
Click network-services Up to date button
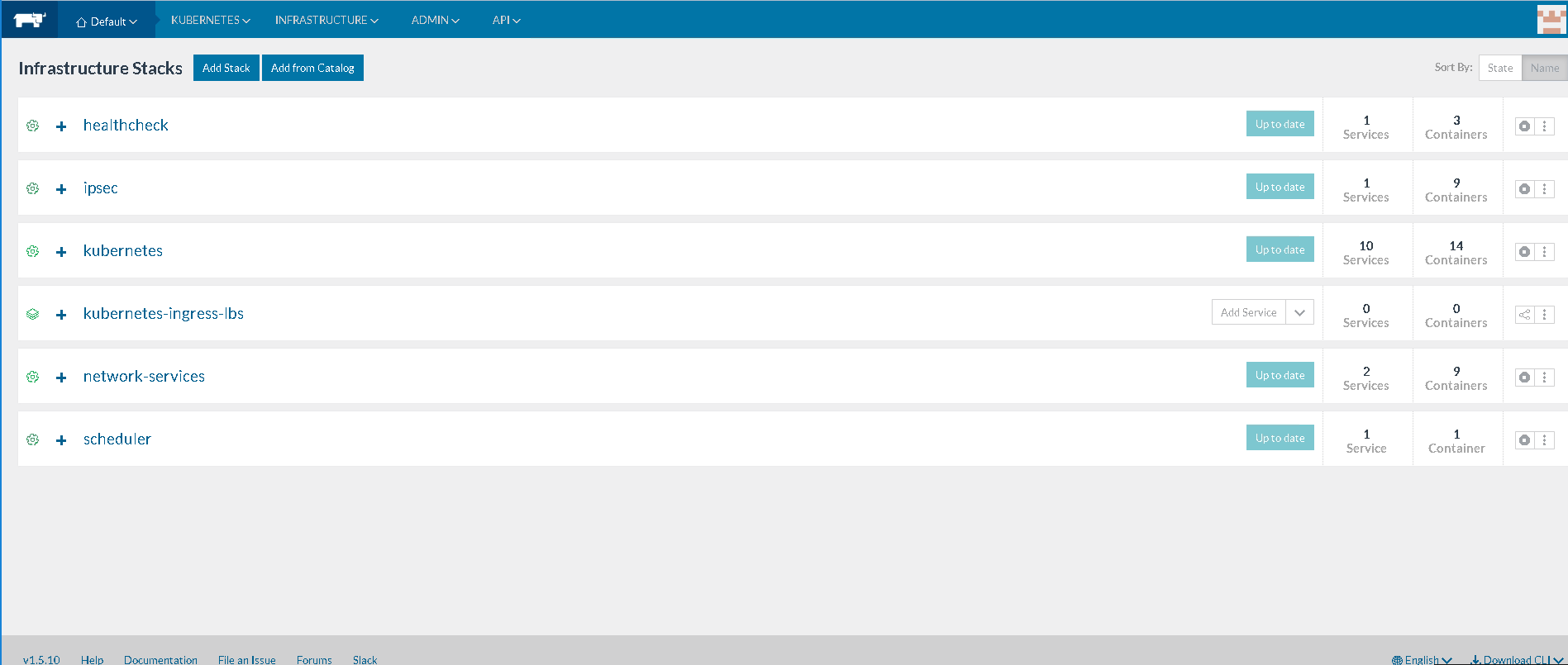point(1280,375)
